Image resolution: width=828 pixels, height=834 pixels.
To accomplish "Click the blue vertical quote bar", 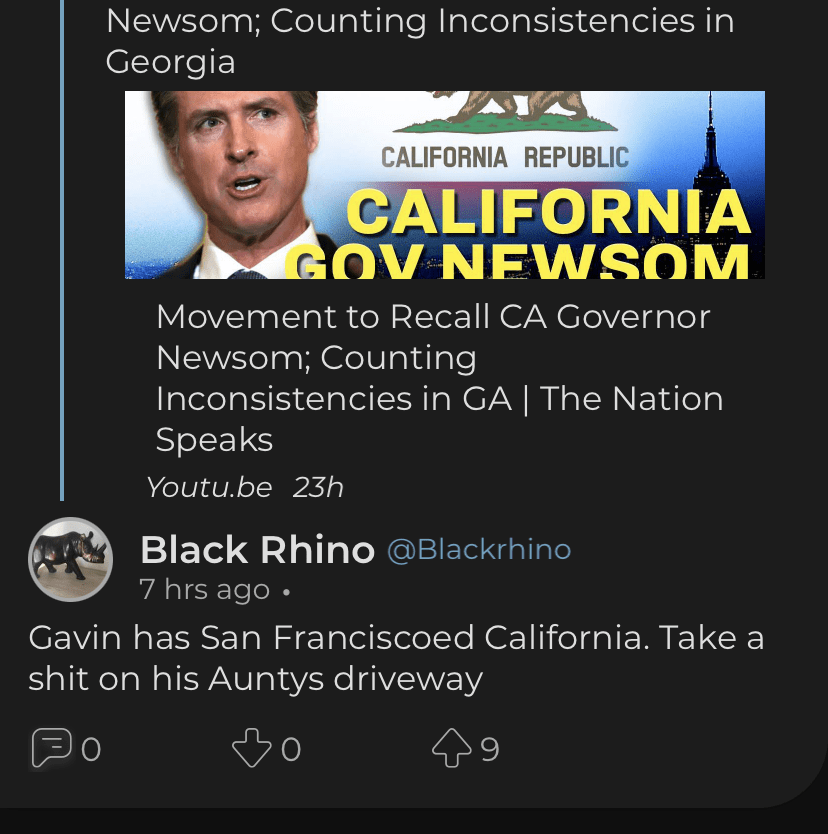I will click(x=62, y=250).
